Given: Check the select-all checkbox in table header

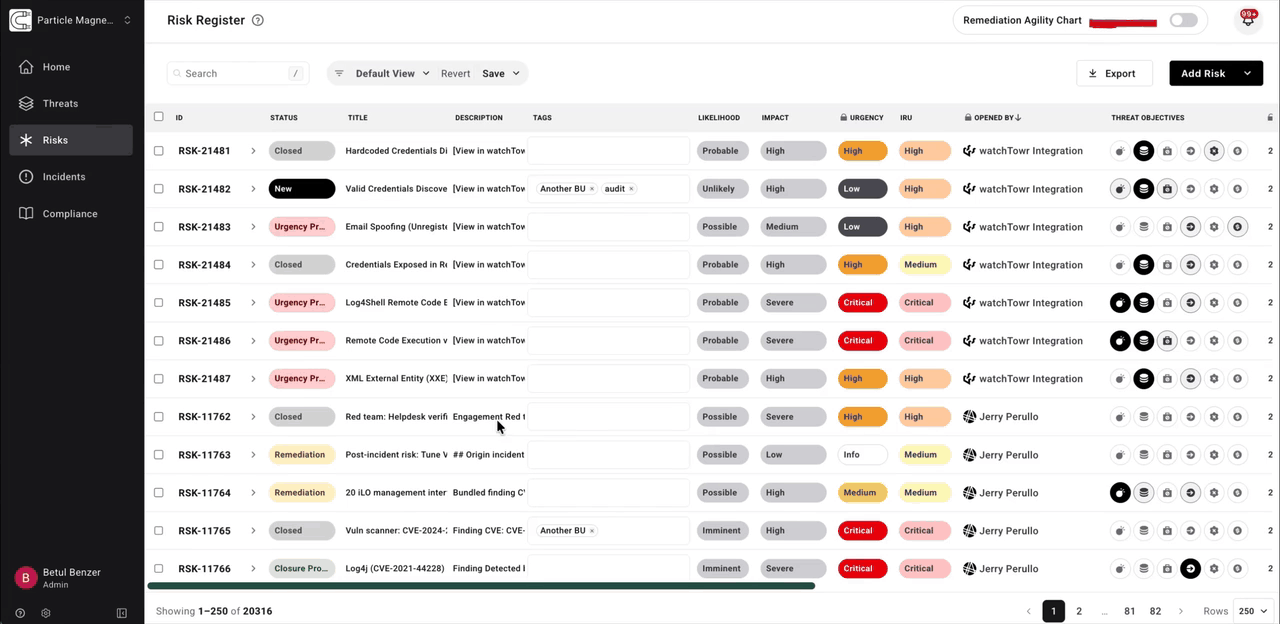Looking at the screenshot, I should click(158, 117).
